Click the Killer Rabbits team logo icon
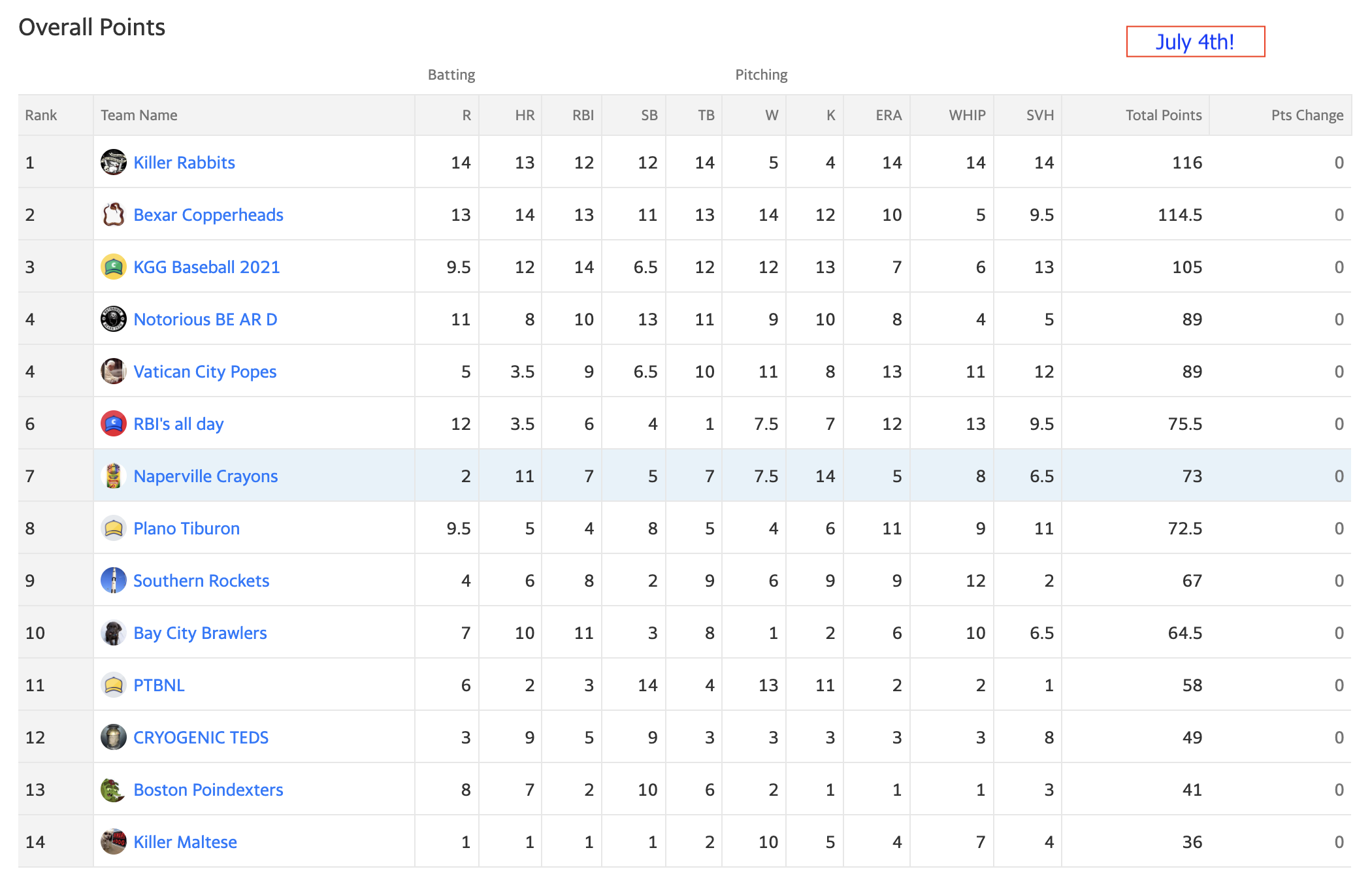Viewport: 1372px width, 882px height. tap(114, 162)
